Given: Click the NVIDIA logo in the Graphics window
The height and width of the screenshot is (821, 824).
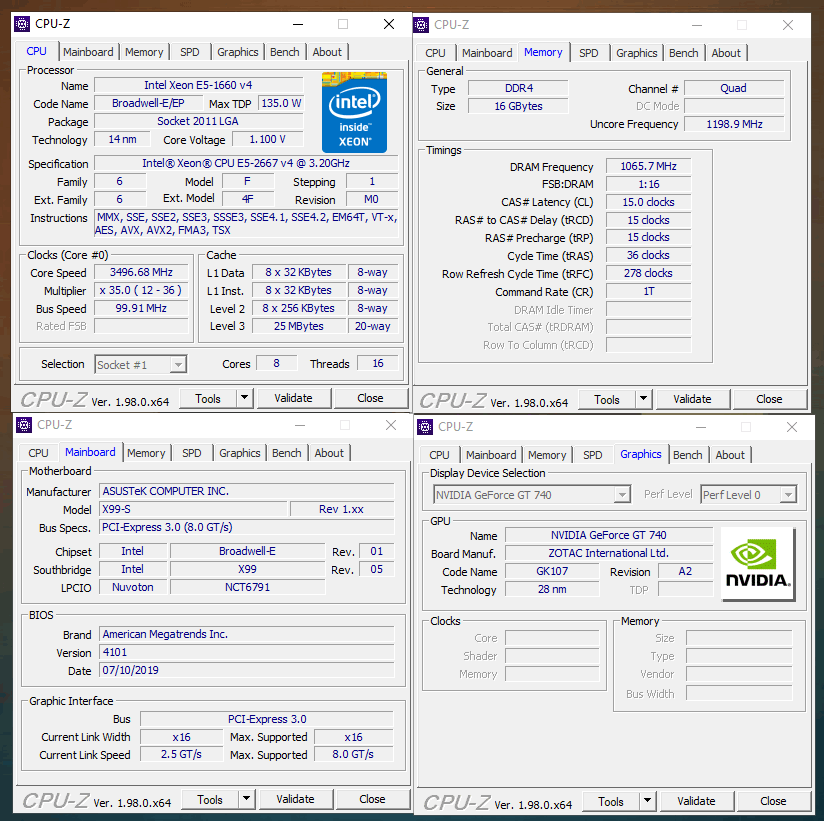Looking at the screenshot, I should click(x=758, y=564).
